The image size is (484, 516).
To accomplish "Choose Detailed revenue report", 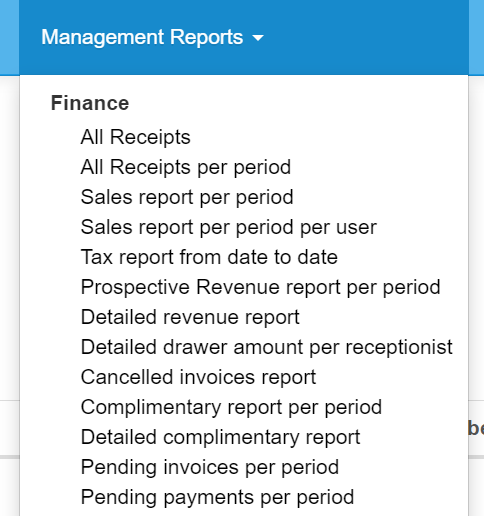I will coord(190,317).
